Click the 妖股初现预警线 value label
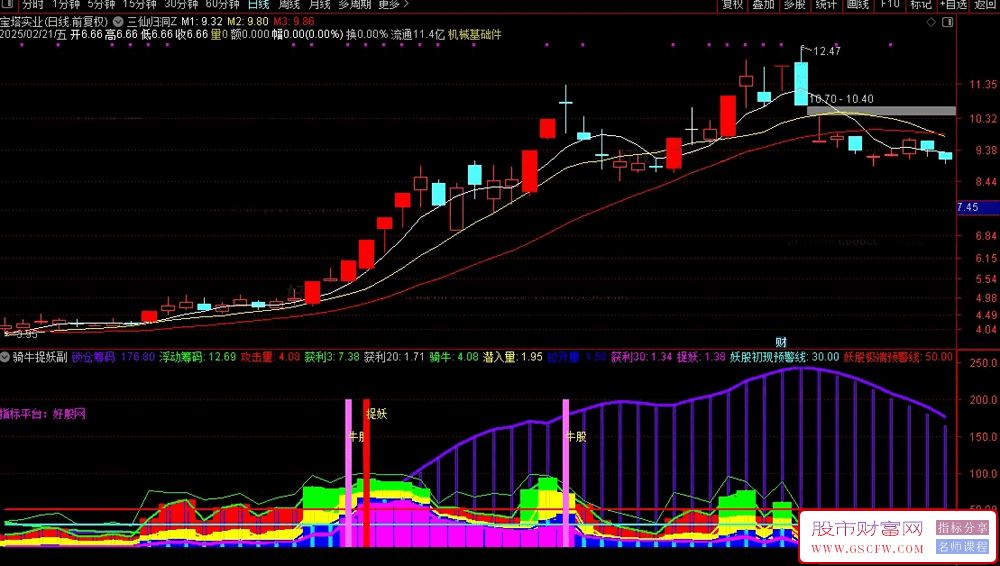The height and width of the screenshot is (566, 1000). click(784, 357)
